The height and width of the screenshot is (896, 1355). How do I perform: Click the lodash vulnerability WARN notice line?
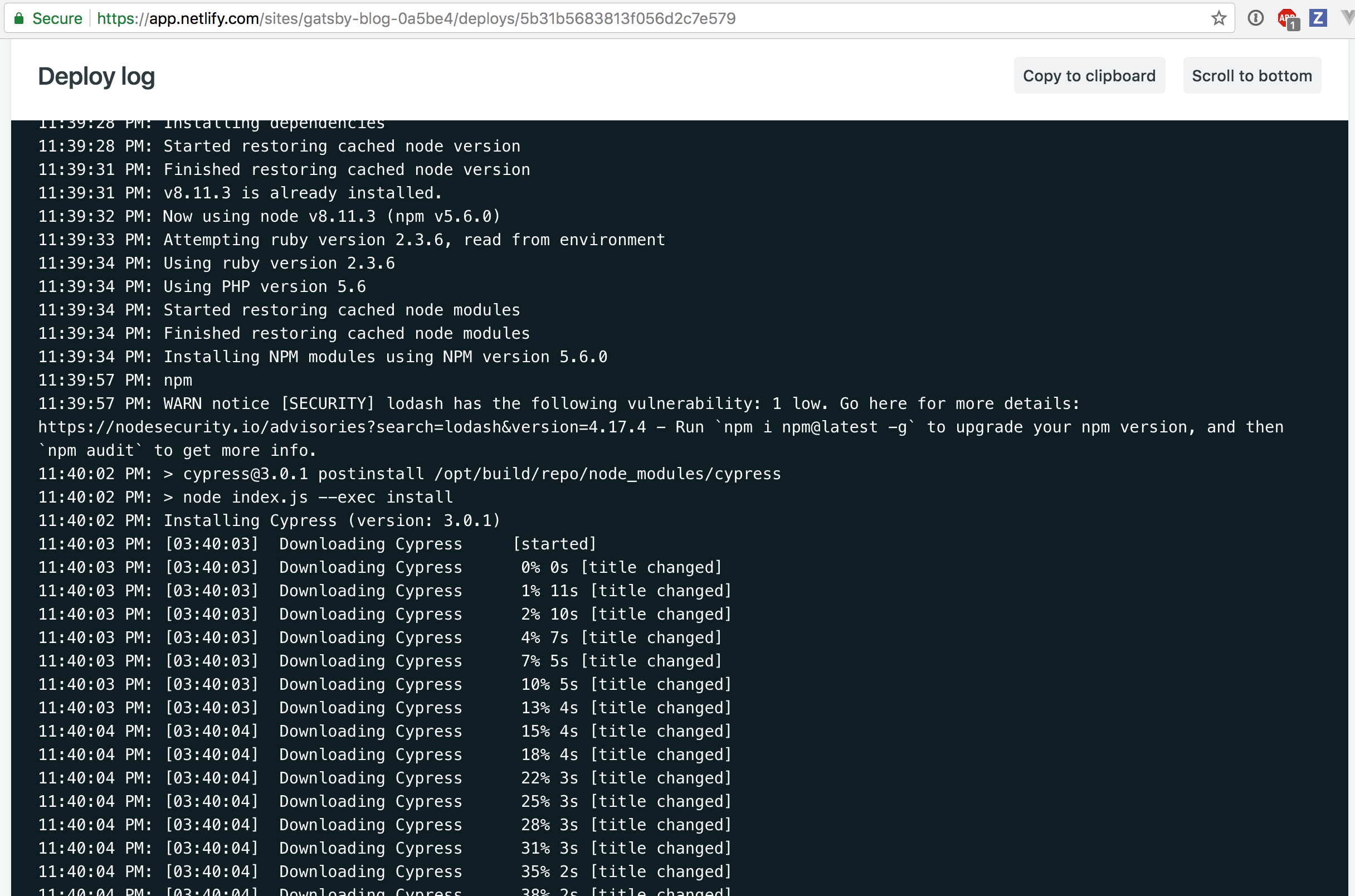[x=559, y=403]
